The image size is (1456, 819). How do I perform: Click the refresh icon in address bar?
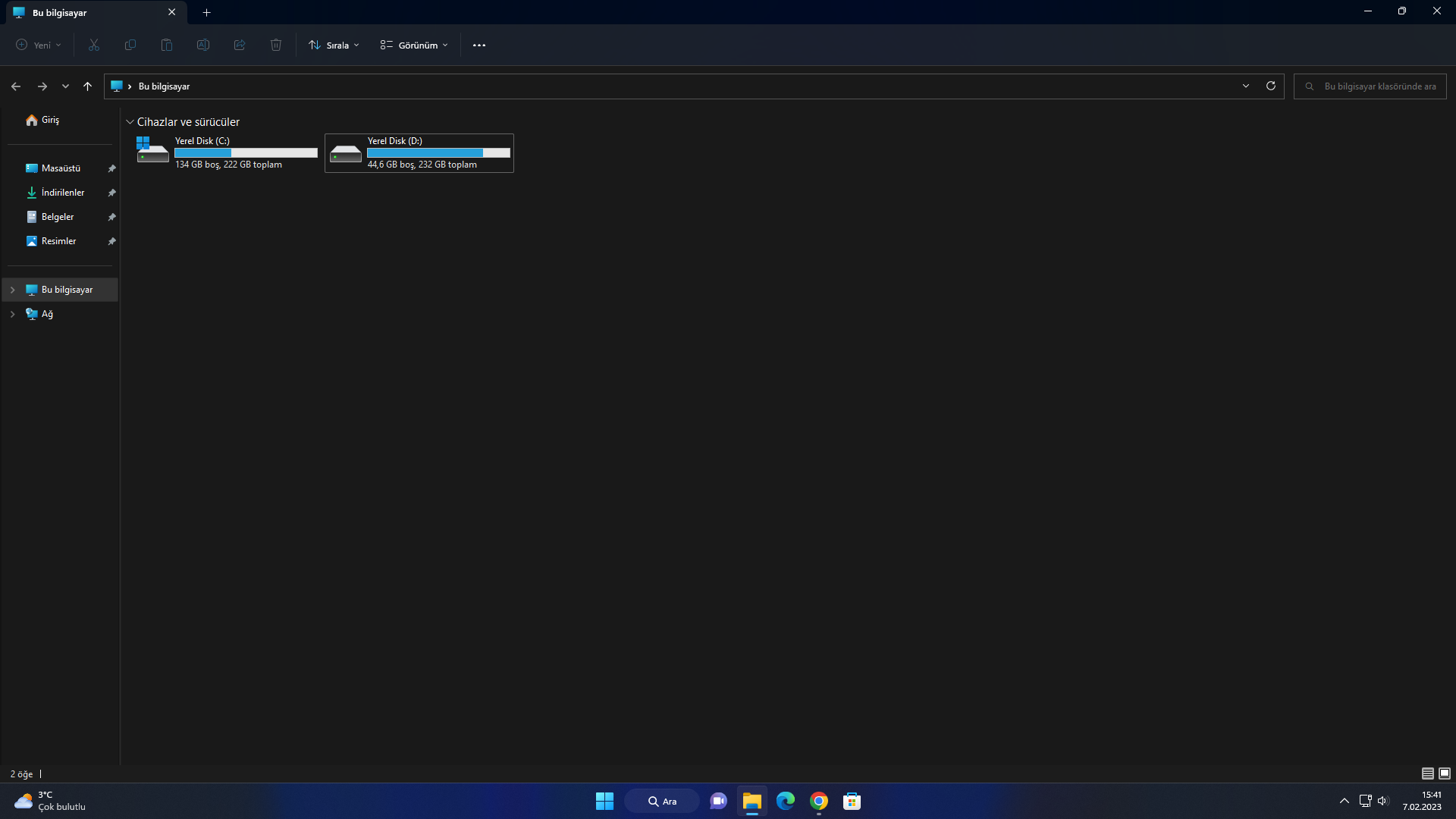pyautogui.click(x=1271, y=86)
